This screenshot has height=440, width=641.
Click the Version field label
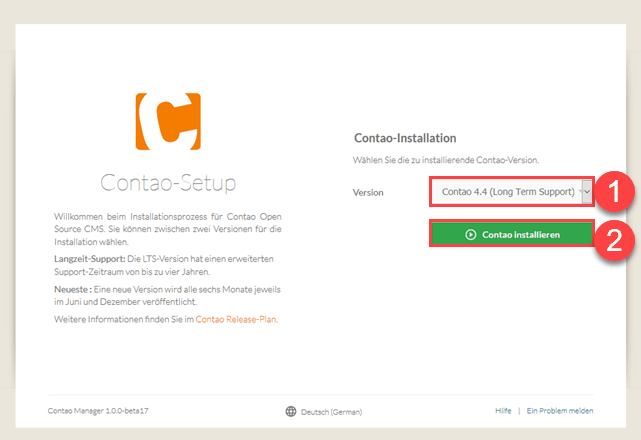pyautogui.click(x=368, y=192)
